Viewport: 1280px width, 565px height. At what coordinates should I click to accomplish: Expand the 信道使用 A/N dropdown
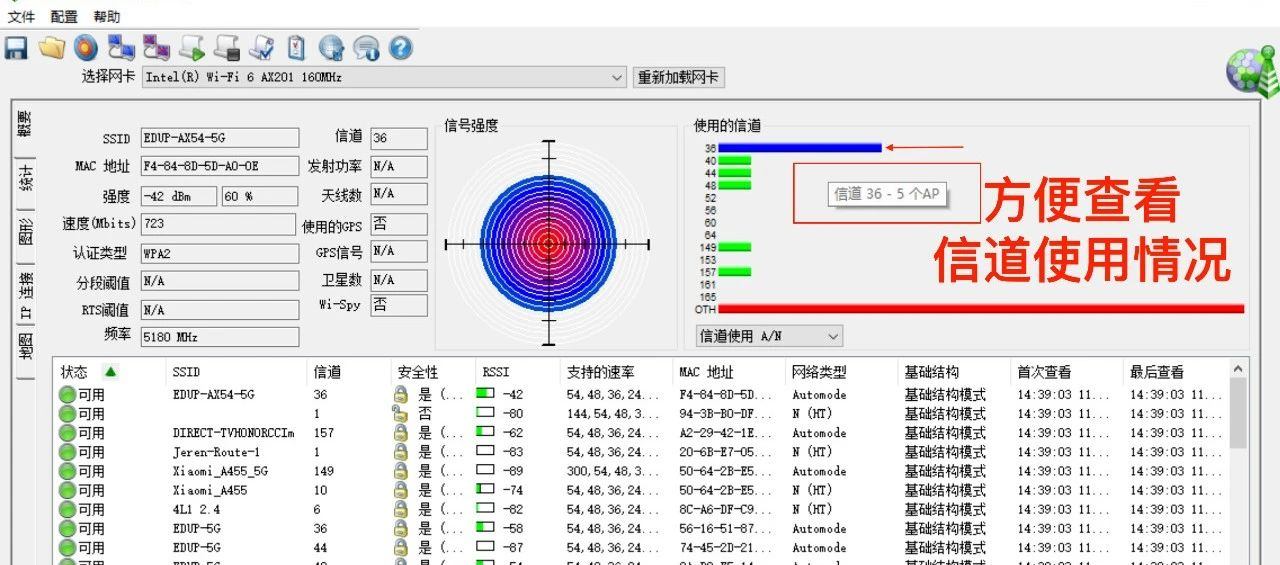[x=833, y=337]
